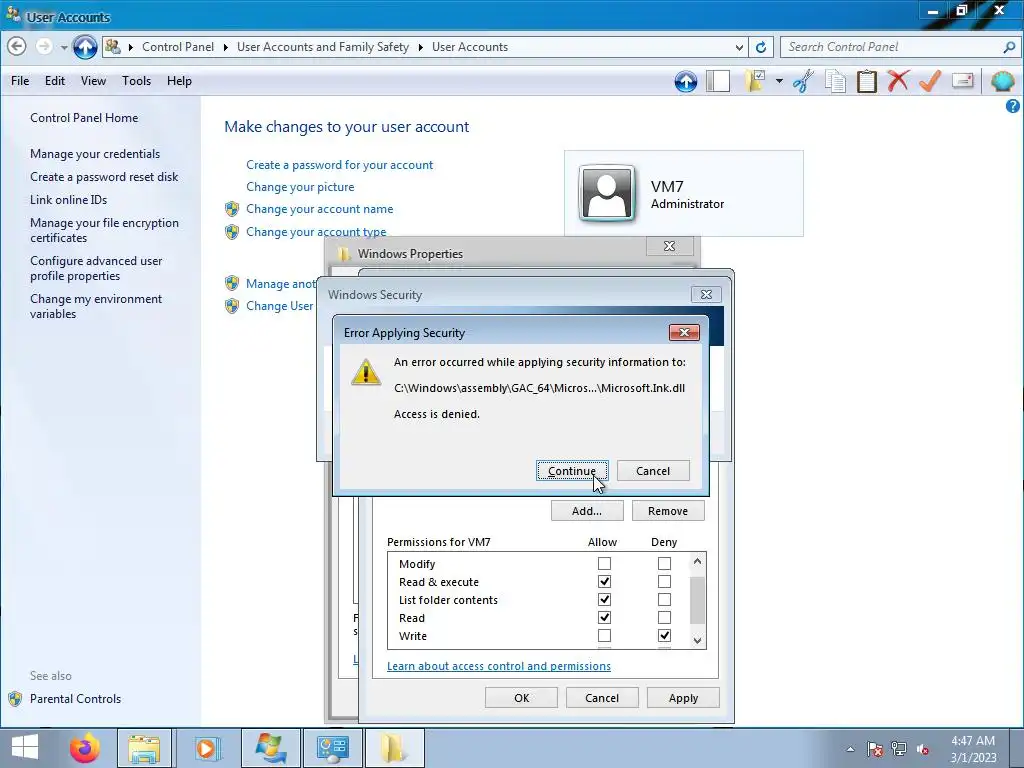Check Deny for the Modify permission
This screenshot has height=768, width=1024.
pos(664,563)
